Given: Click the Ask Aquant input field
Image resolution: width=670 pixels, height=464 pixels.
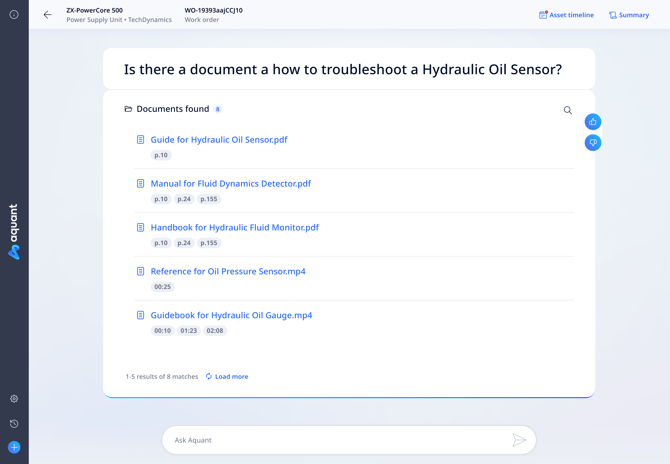Looking at the screenshot, I should pos(338,440).
